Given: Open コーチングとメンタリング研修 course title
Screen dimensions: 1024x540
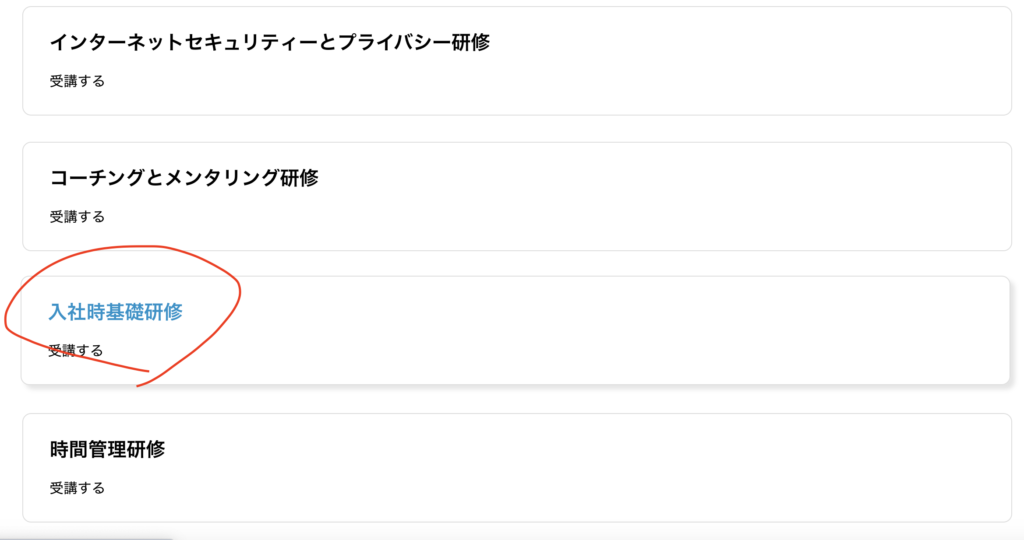Looking at the screenshot, I should pyautogui.click(x=183, y=178).
